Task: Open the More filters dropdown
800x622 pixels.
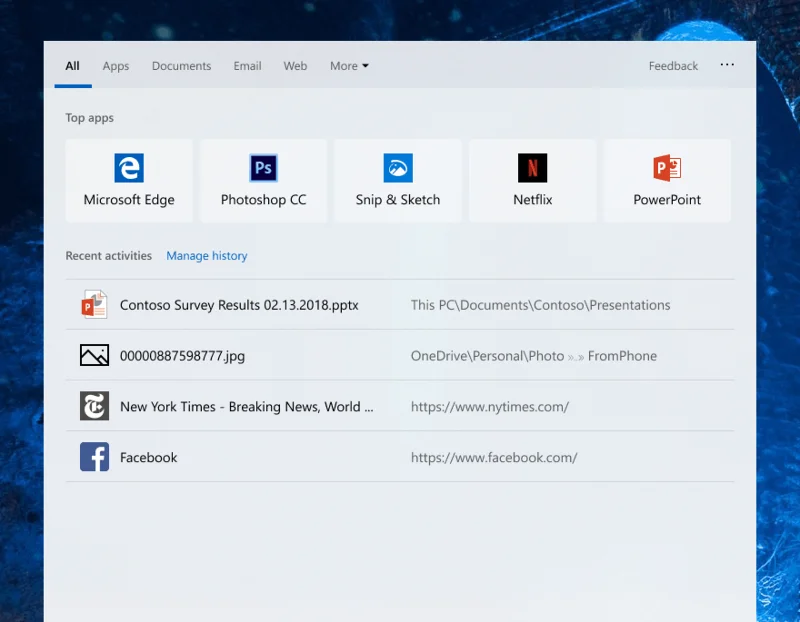Action: pyautogui.click(x=348, y=65)
